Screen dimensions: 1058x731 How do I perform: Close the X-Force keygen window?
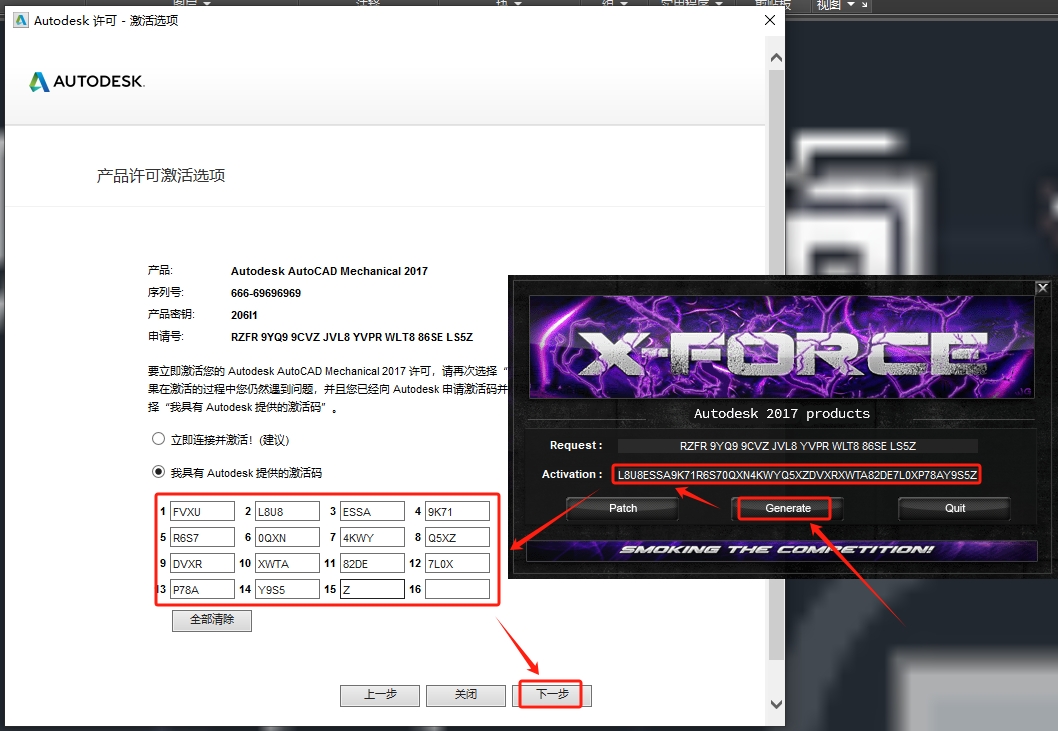(1042, 288)
